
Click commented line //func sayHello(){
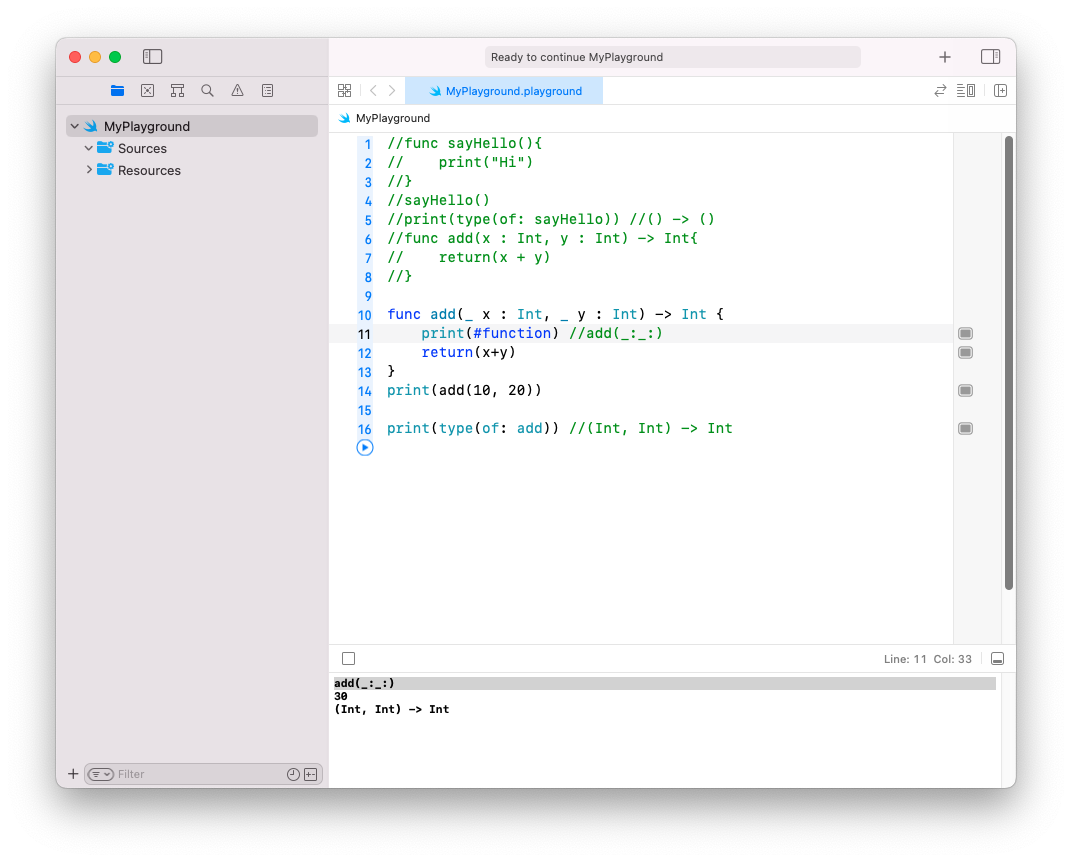coord(464,143)
